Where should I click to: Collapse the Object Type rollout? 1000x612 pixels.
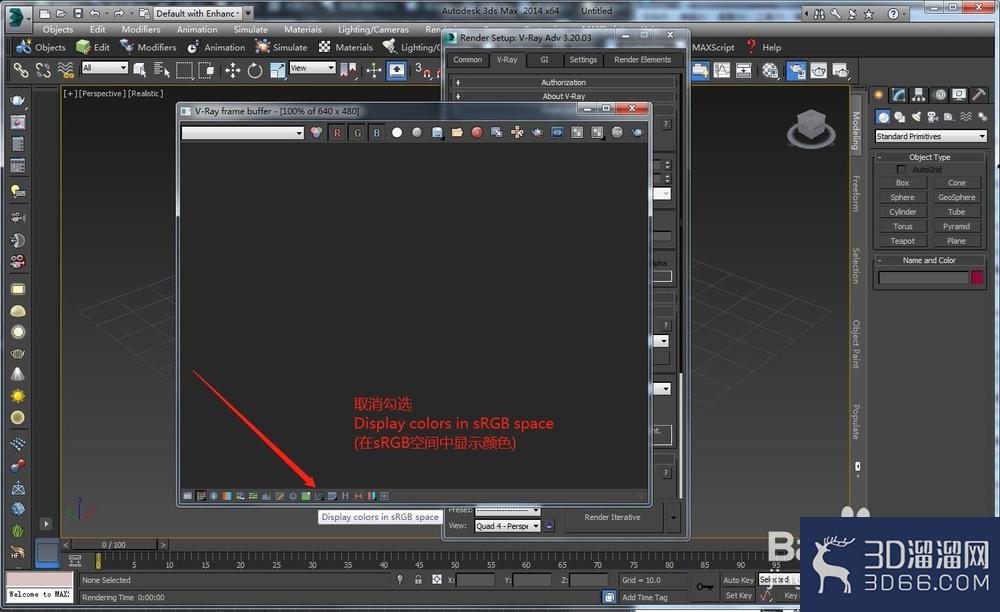929,157
